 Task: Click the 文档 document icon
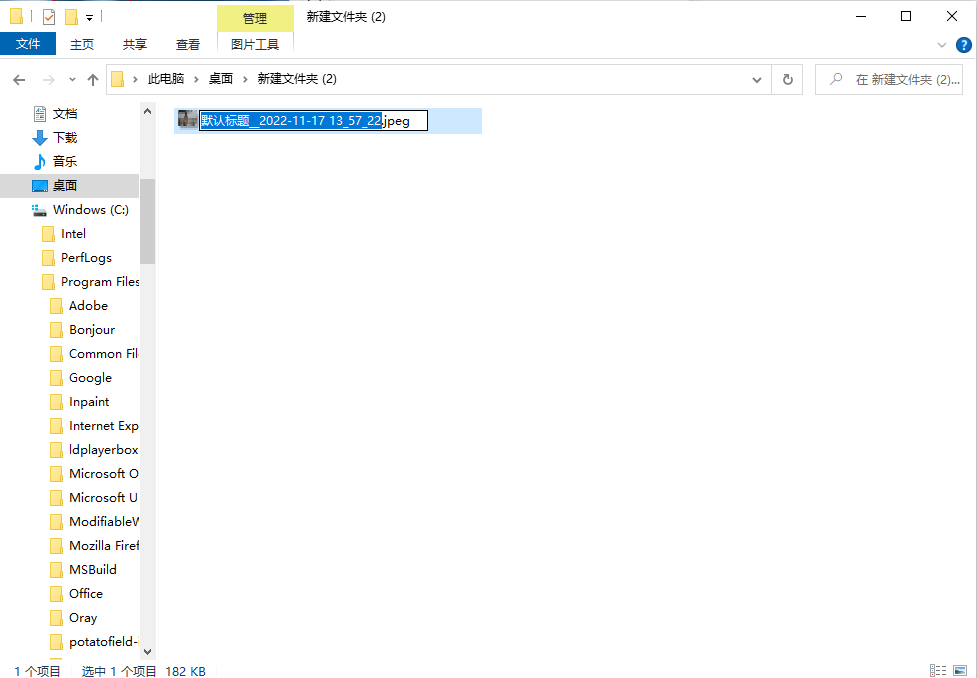[40, 113]
